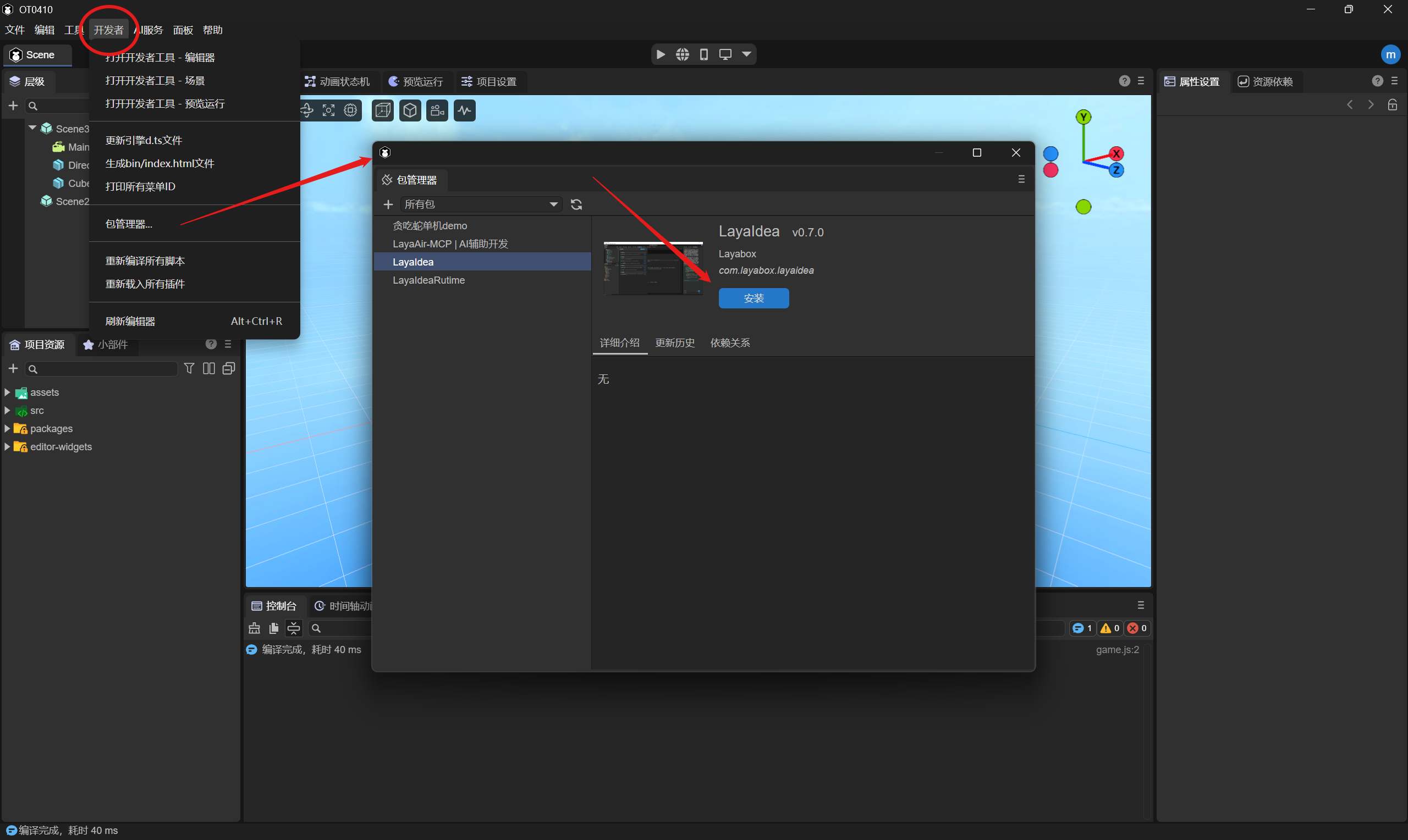Toggle the camera preview icon
Screen dimensions: 1408x840
point(437,110)
